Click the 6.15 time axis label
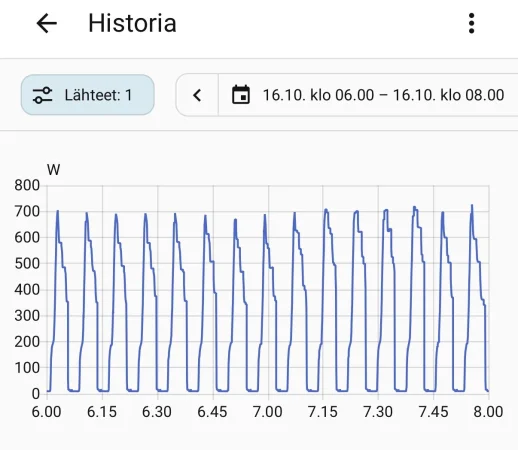Image resolution: width=518 pixels, height=450 pixels. [102, 412]
